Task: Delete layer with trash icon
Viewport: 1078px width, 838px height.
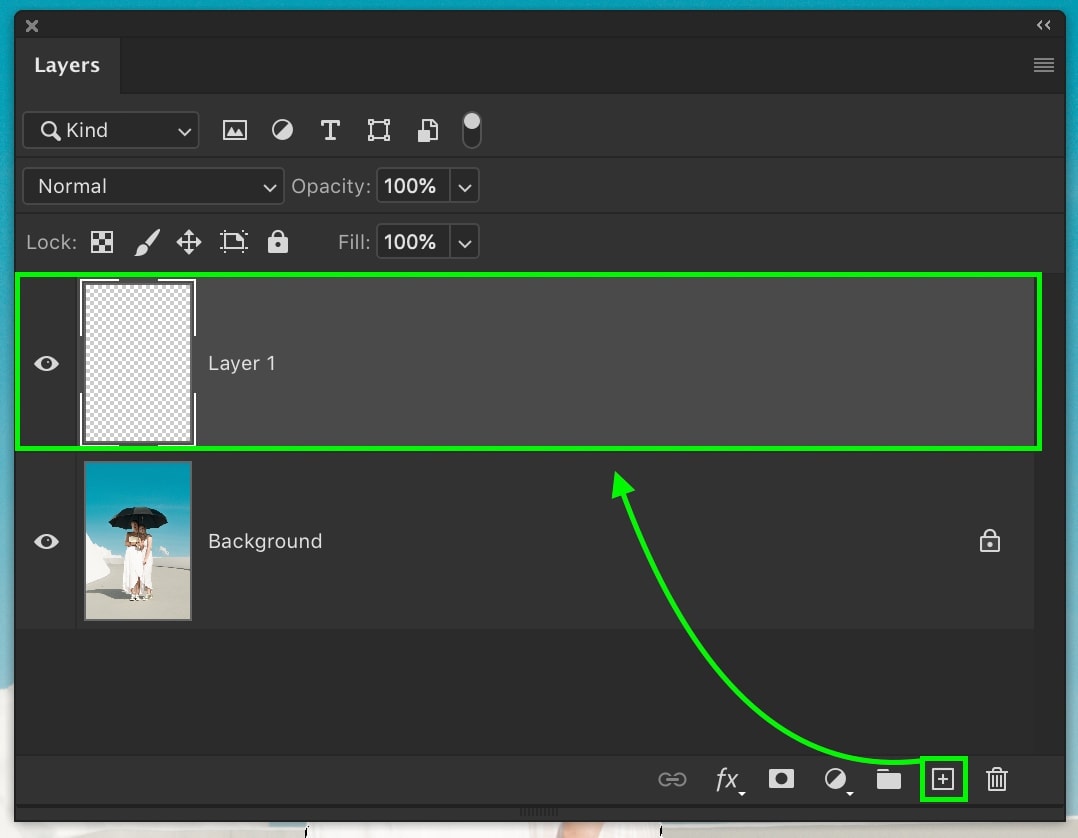Action: point(996,780)
